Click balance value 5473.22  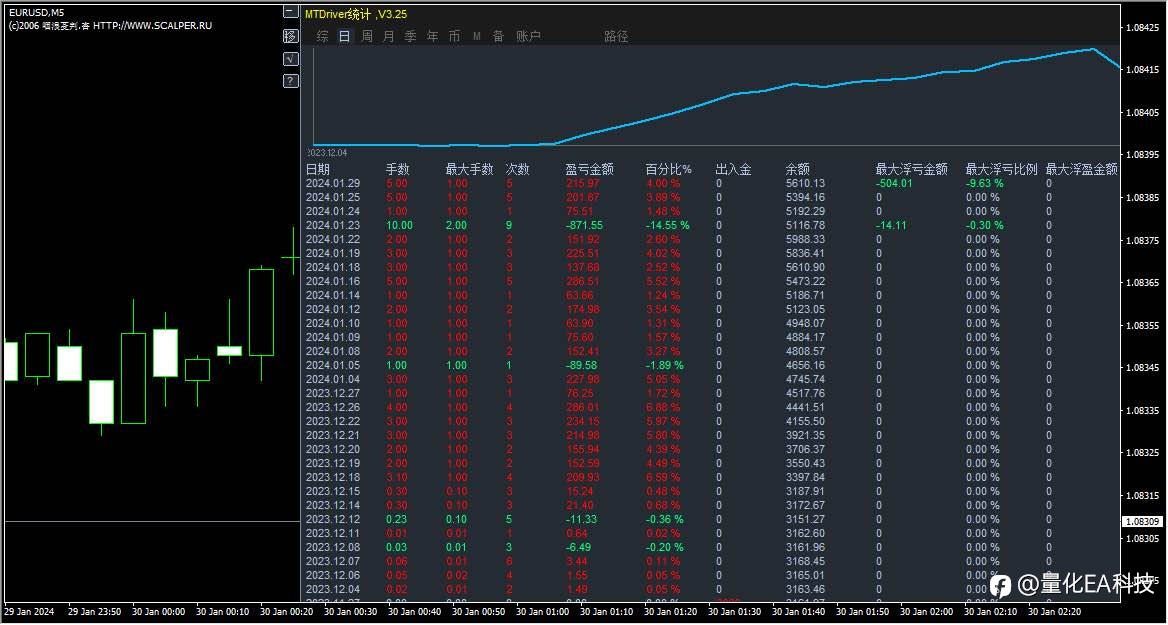(x=805, y=281)
